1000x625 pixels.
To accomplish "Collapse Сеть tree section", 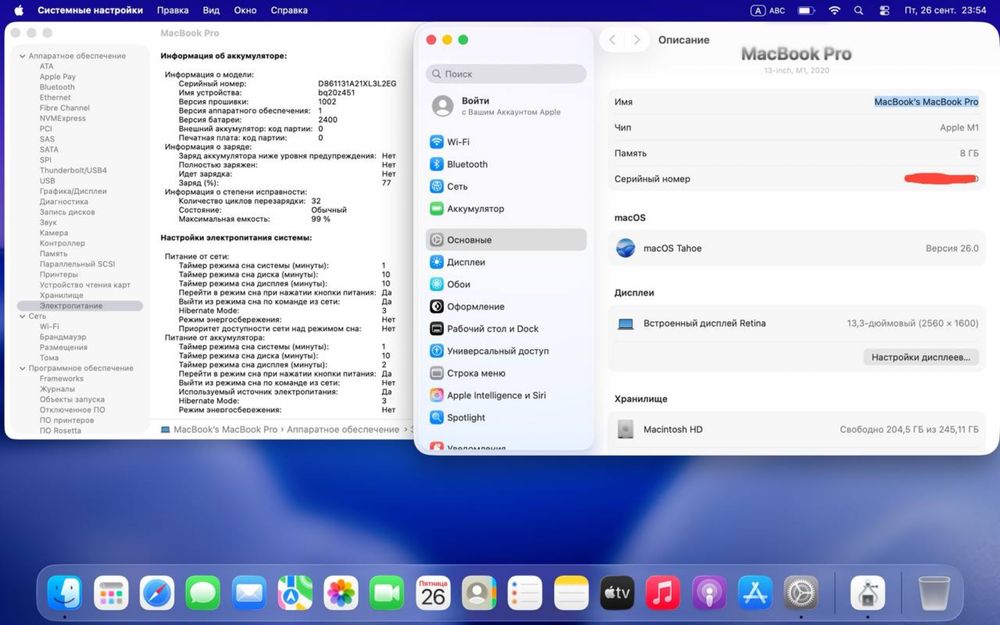I will (x=22, y=316).
